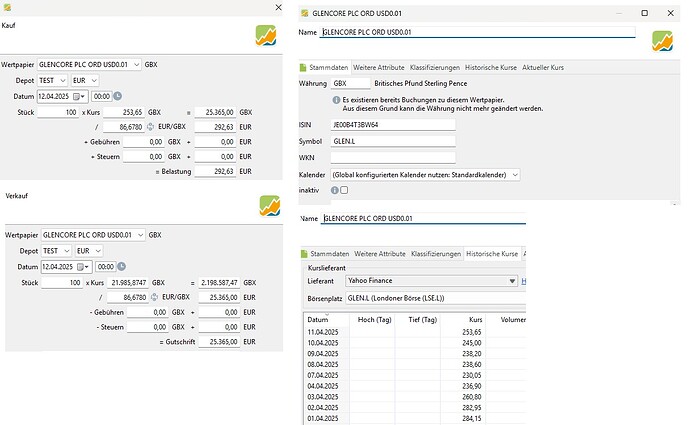Click Kurs value 230,05
This screenshot has height=425, width=690.
point(472,375)
